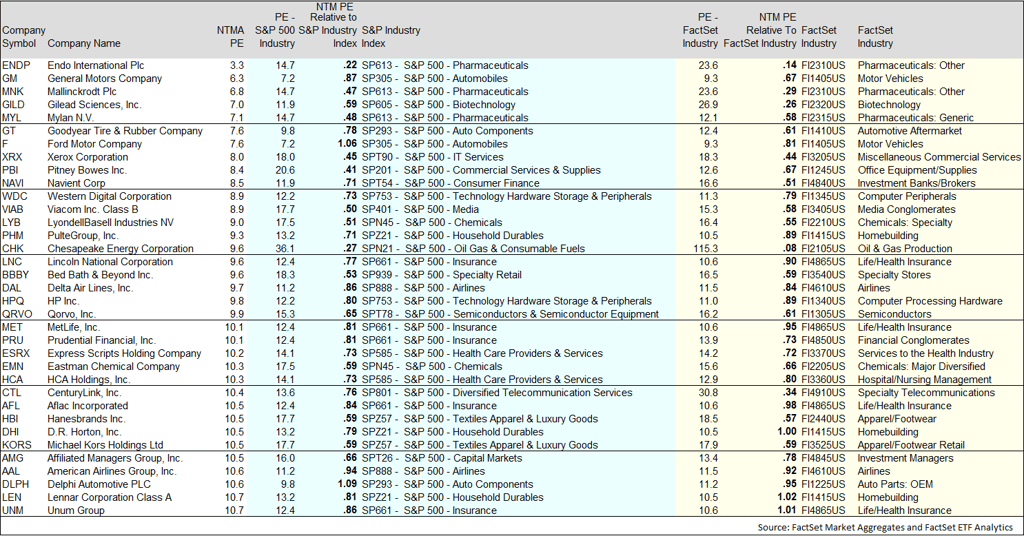
Task: Select Gilead Sciences, Inc. row name
Action: pyautogui.click(x=94, y=104)
